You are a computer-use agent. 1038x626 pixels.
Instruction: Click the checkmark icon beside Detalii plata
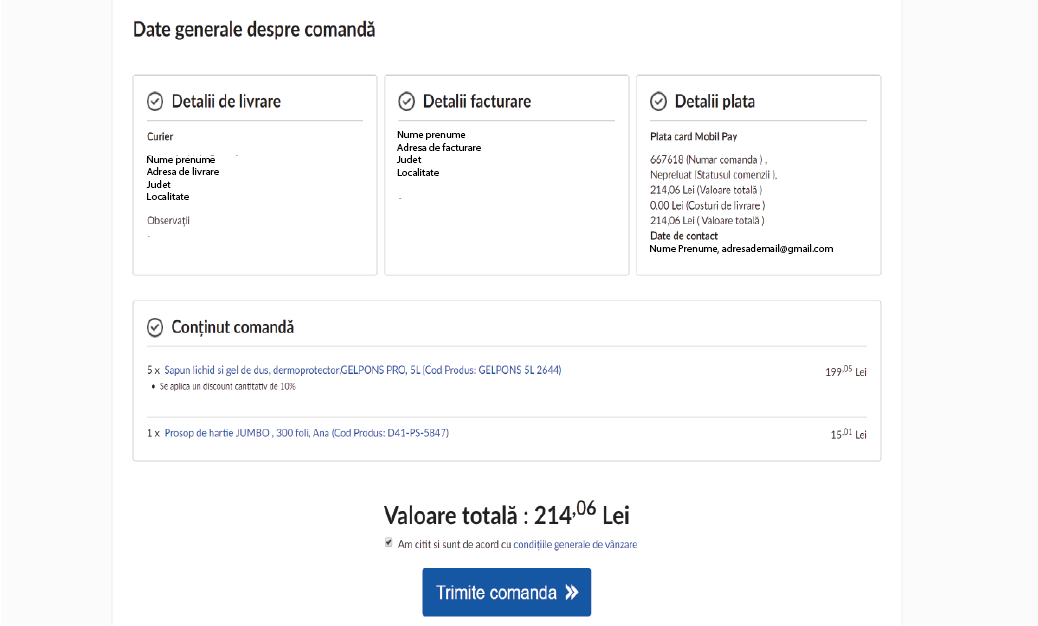point(659,102)
